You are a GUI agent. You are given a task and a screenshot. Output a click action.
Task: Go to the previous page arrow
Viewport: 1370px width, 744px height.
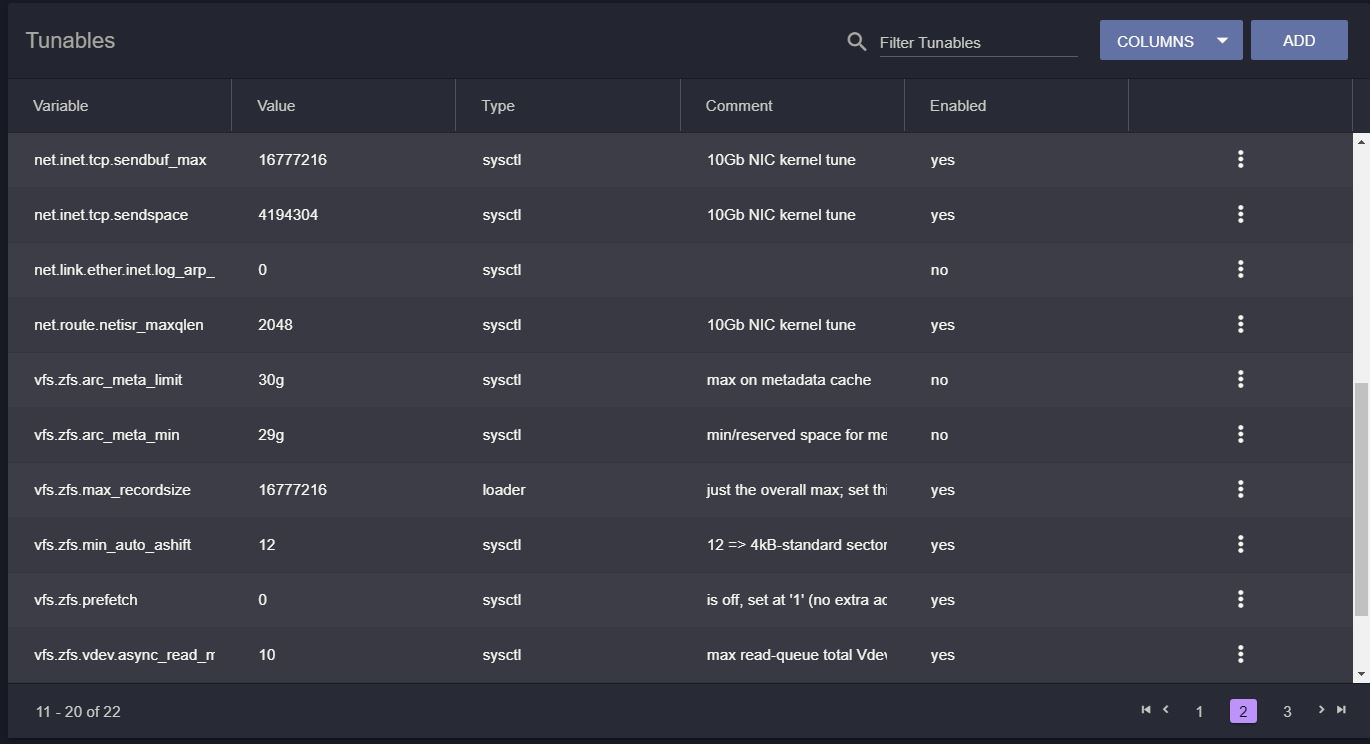click(1165, 710)
